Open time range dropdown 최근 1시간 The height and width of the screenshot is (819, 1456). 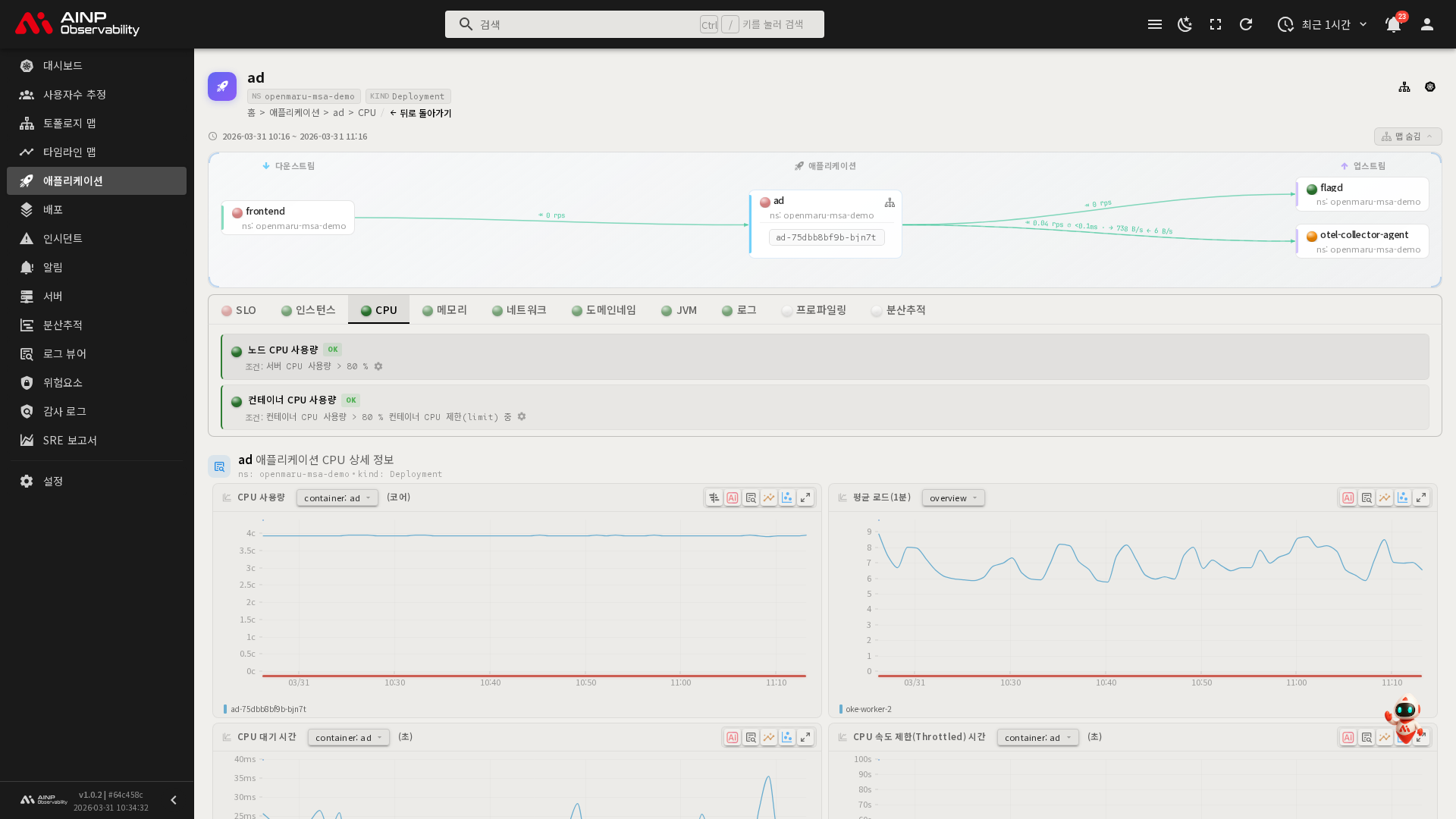(x=1323, y=24)
